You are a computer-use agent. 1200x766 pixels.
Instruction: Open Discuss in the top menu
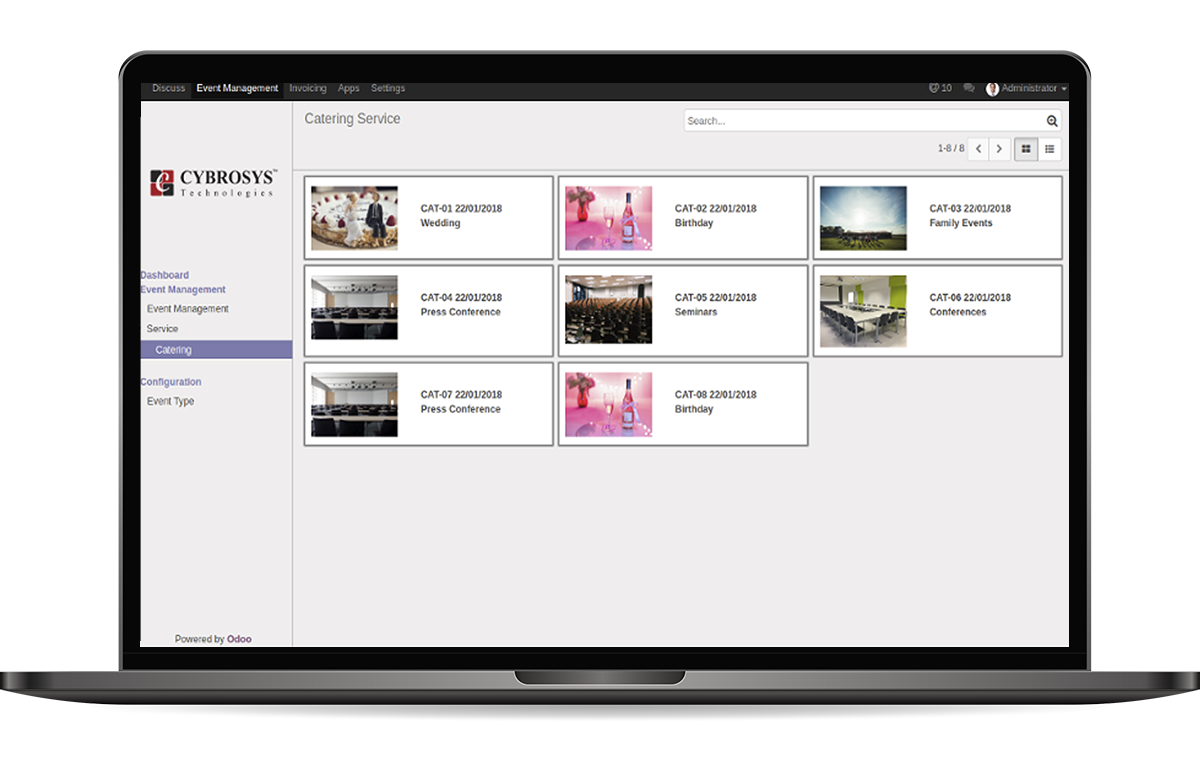tap(168, 88)
